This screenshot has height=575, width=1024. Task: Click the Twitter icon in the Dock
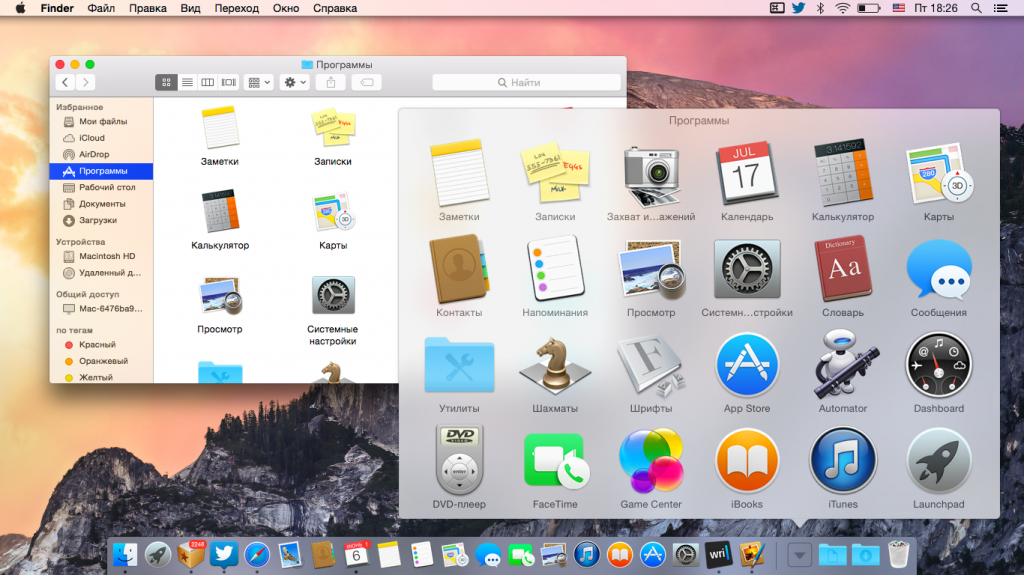tap(223, 554)
